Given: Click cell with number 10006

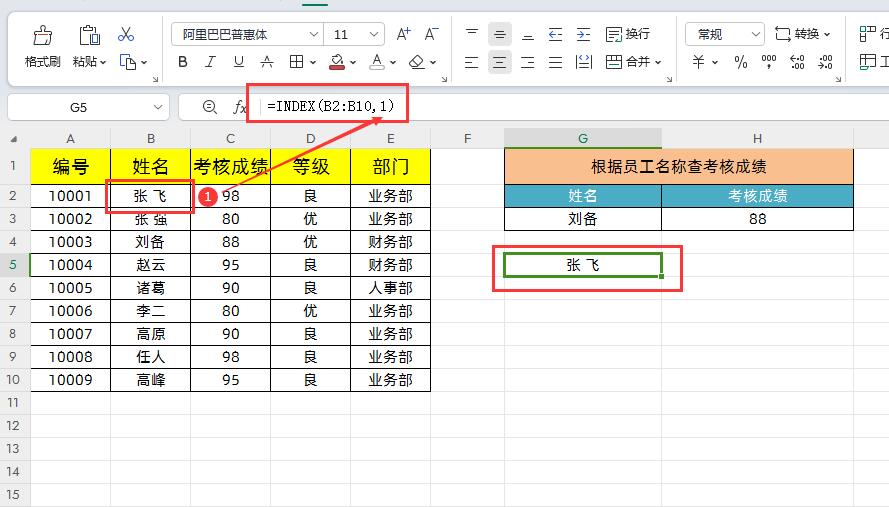Looking at the screenshot, I should pyautogui.click(x=70, y=311).
